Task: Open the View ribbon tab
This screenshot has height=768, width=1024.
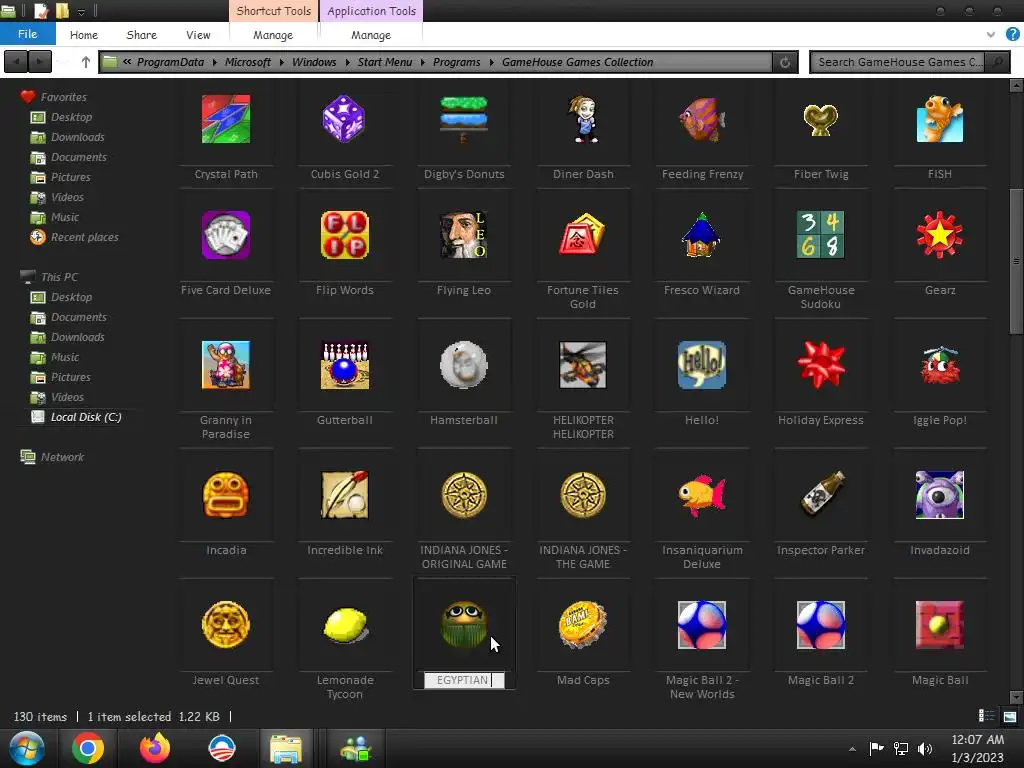Action: tap(198, 35)
